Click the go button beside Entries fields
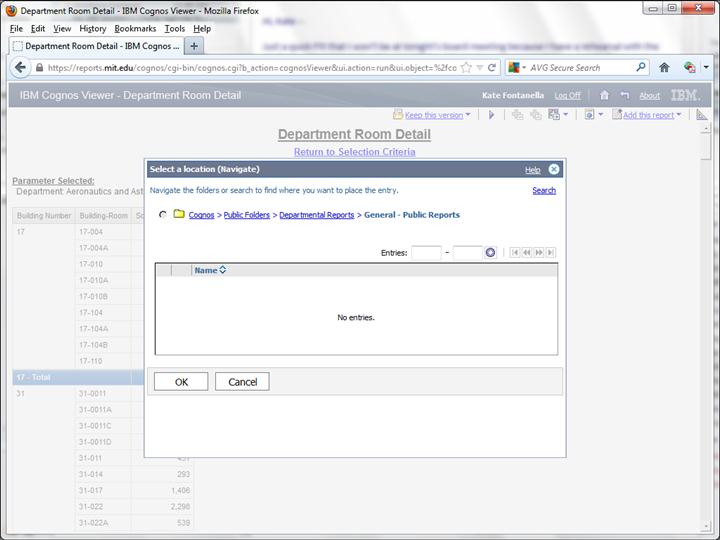The width and height of the screenshot is (720, 540). 491,252
